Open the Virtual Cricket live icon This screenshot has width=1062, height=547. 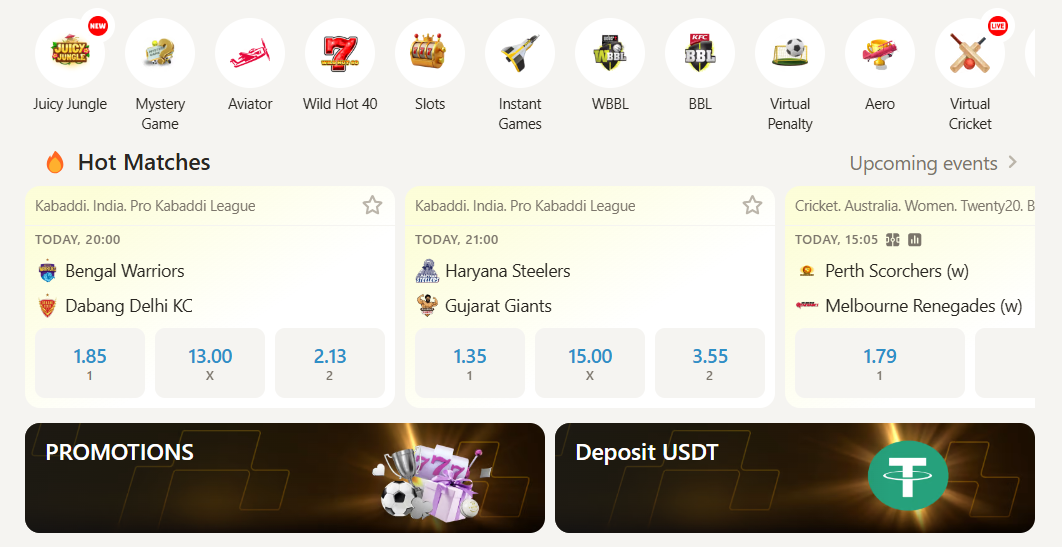coord(970,53)
